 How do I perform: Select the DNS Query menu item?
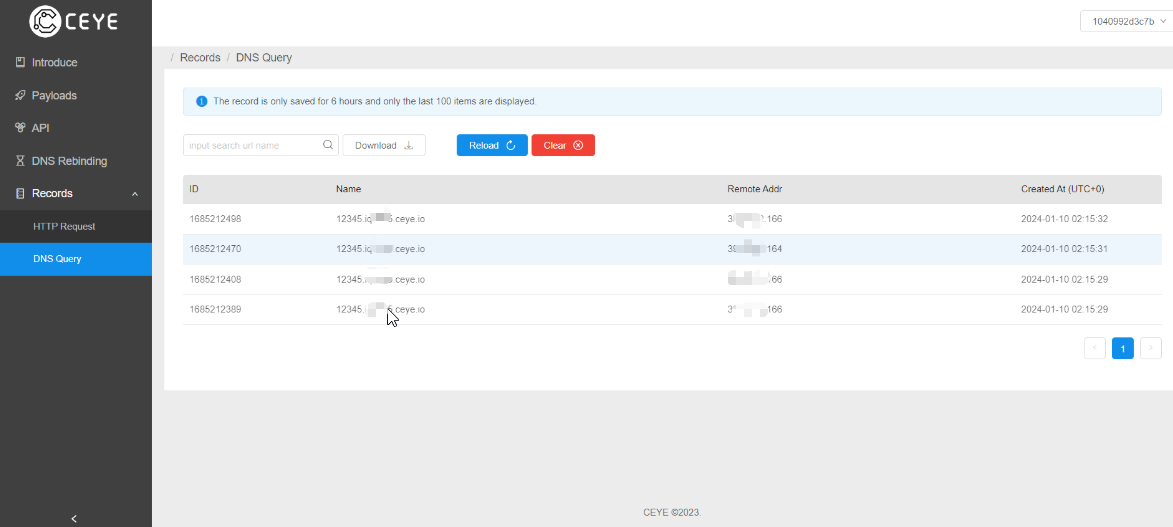[x=76, y=259]
